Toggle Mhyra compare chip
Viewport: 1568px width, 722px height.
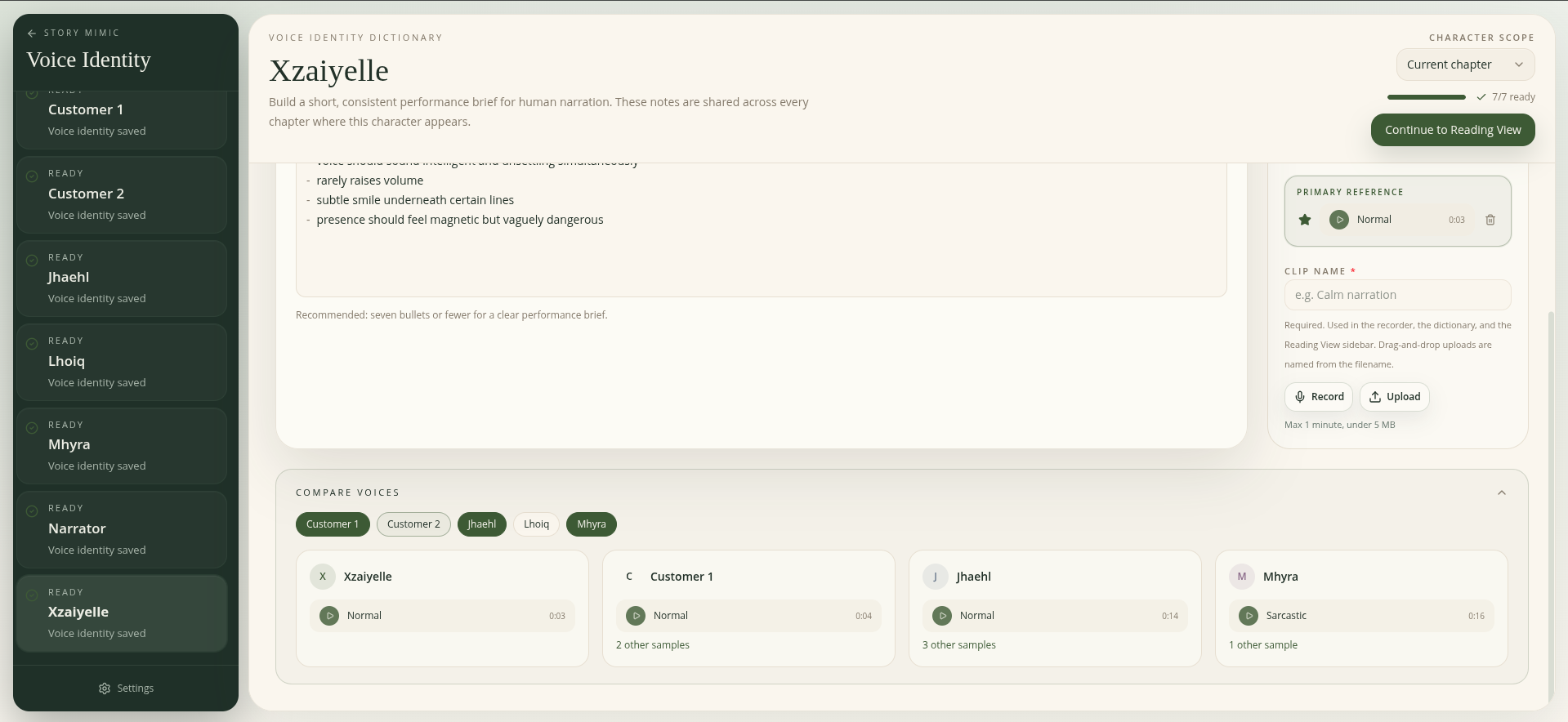tap(592, 524)
